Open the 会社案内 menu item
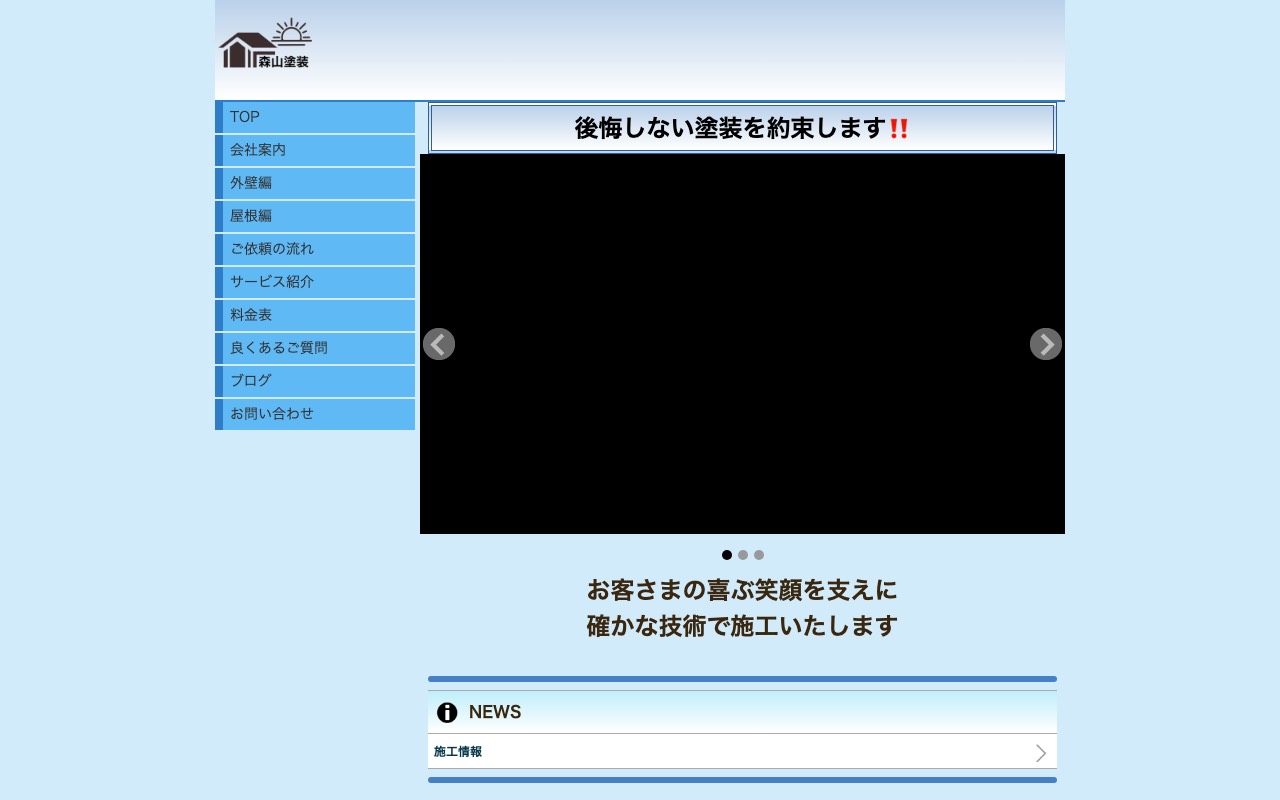The height and width of the screenshot is (800, 1280). (315, 150)
